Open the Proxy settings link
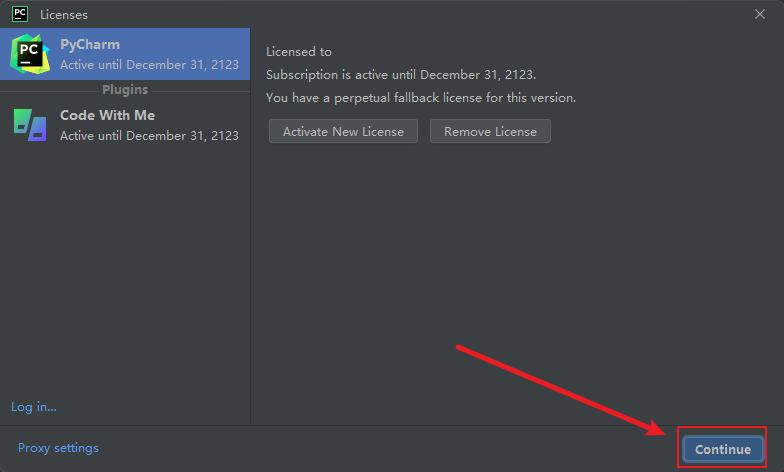Viewport: 784px width, 472px height. [58, 448]
